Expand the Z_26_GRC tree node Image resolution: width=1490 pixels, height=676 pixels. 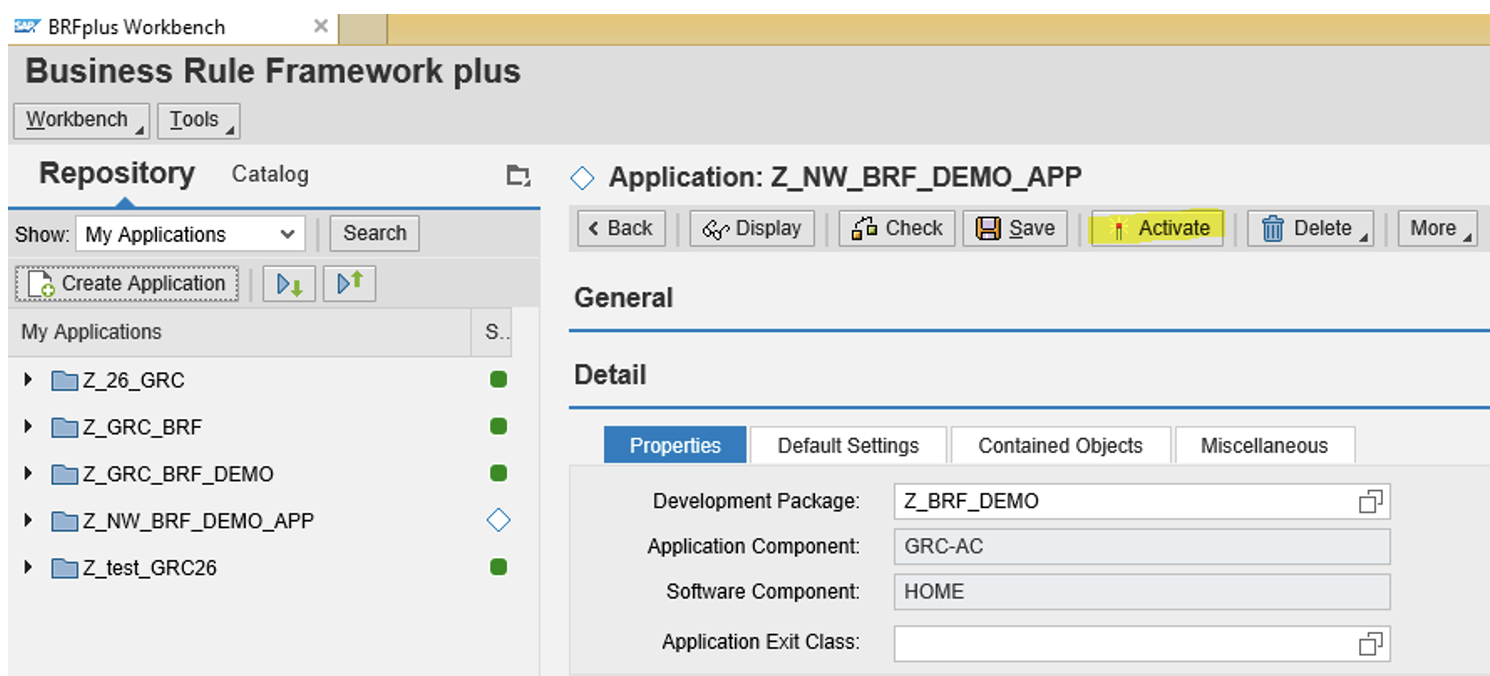click(x=29, y=380)
